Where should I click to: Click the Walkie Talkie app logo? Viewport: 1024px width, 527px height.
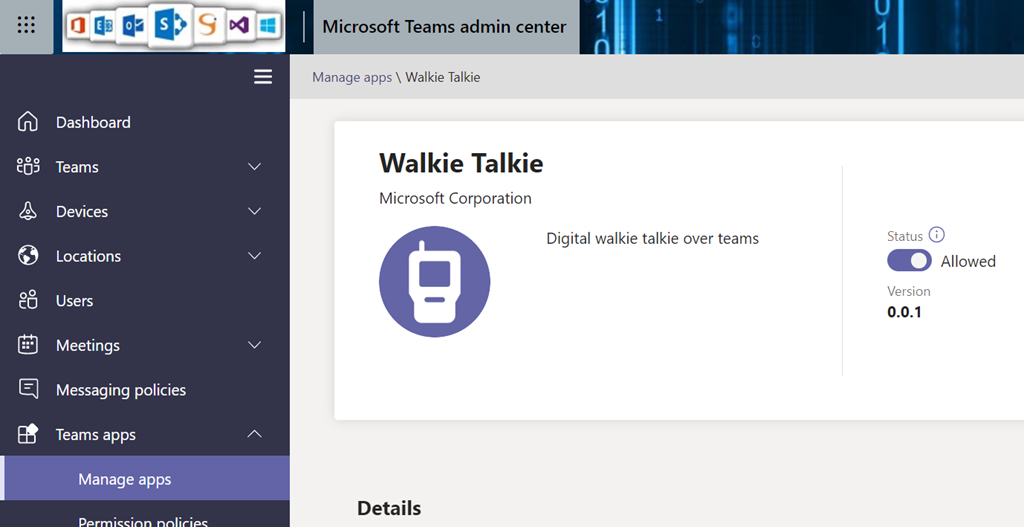pyautogui.click(x=434, y=281)
